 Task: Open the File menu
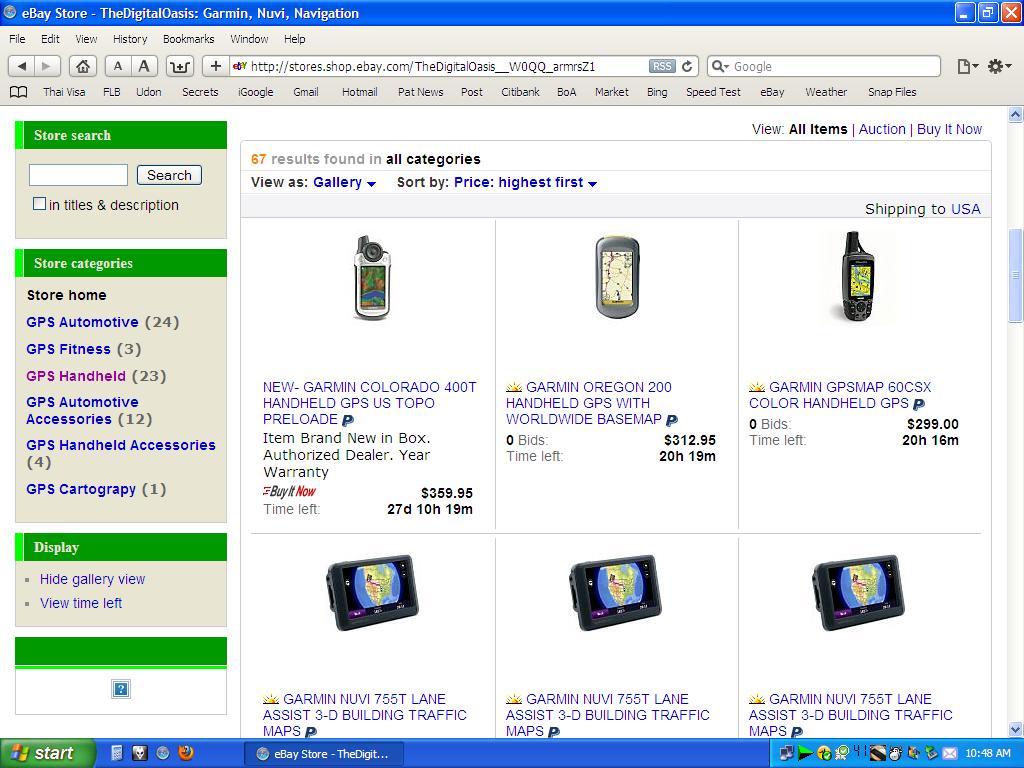click(x=18, y=39)
